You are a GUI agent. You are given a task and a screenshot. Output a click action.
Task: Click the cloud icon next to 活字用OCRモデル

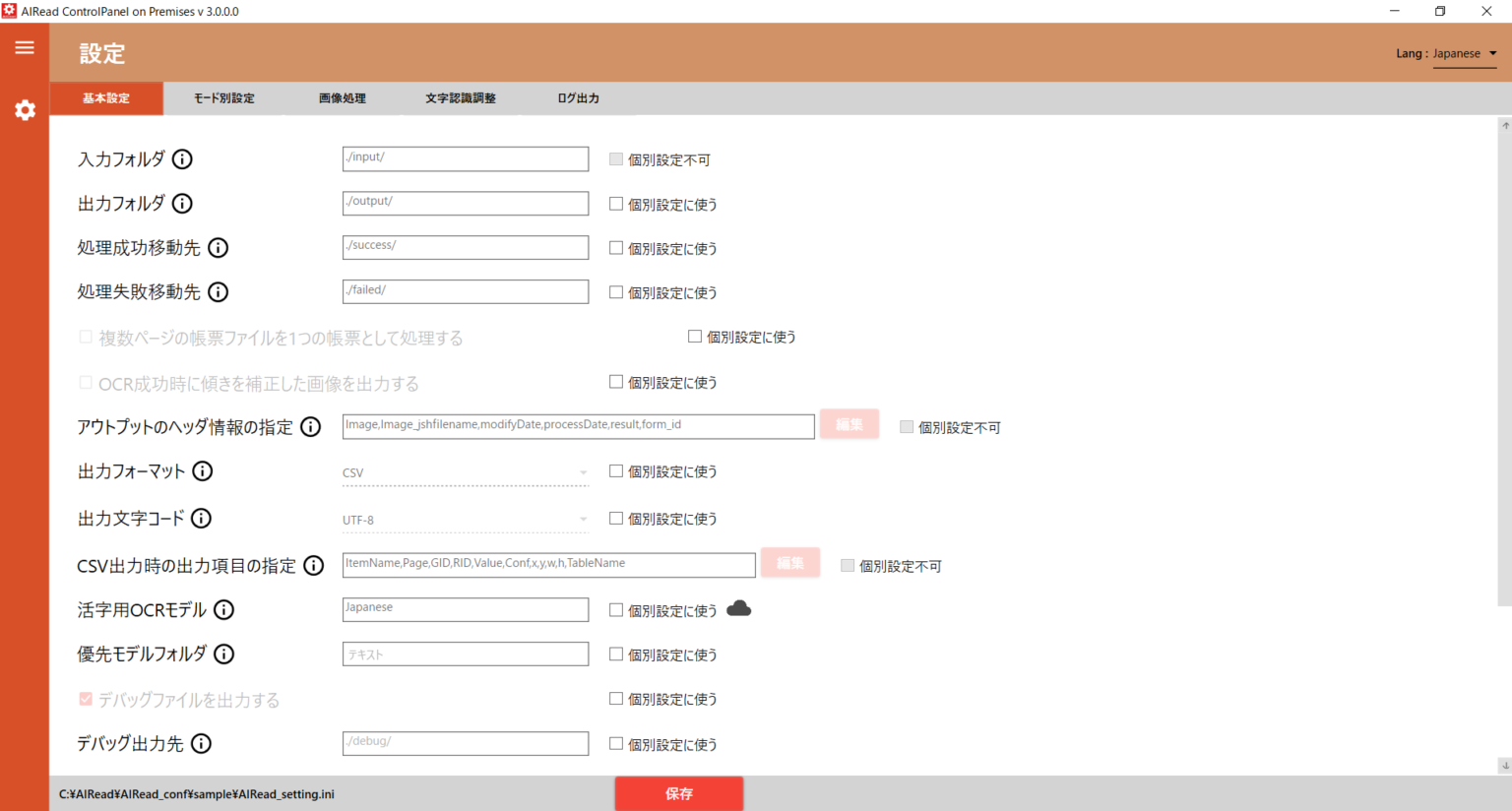[738, 608]
